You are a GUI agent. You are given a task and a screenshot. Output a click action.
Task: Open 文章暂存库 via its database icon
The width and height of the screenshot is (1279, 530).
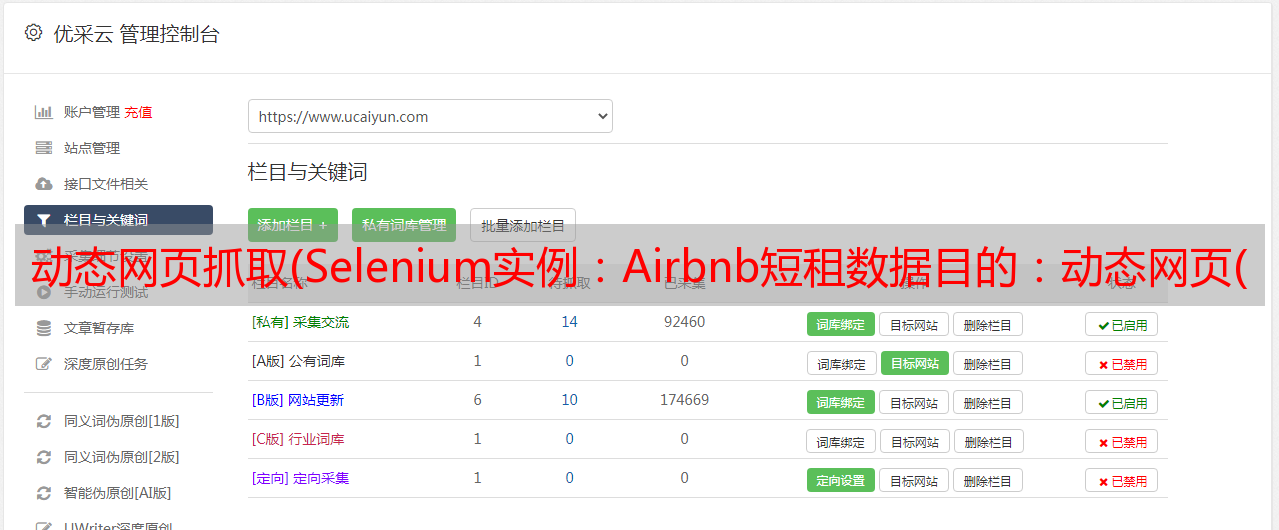[x=44, y=328]
